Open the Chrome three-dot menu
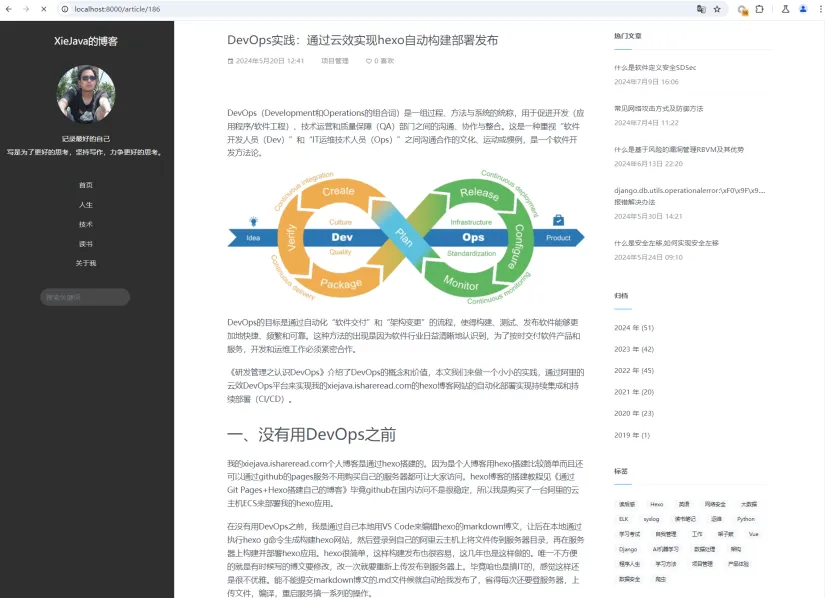 point(820,9)
